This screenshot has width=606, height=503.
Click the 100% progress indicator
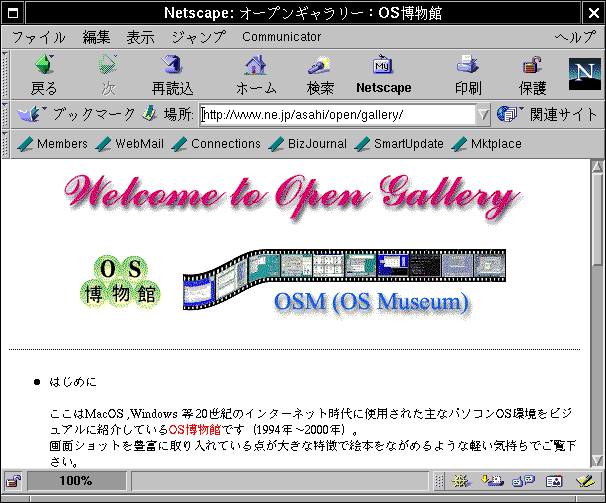click(76, 481)
